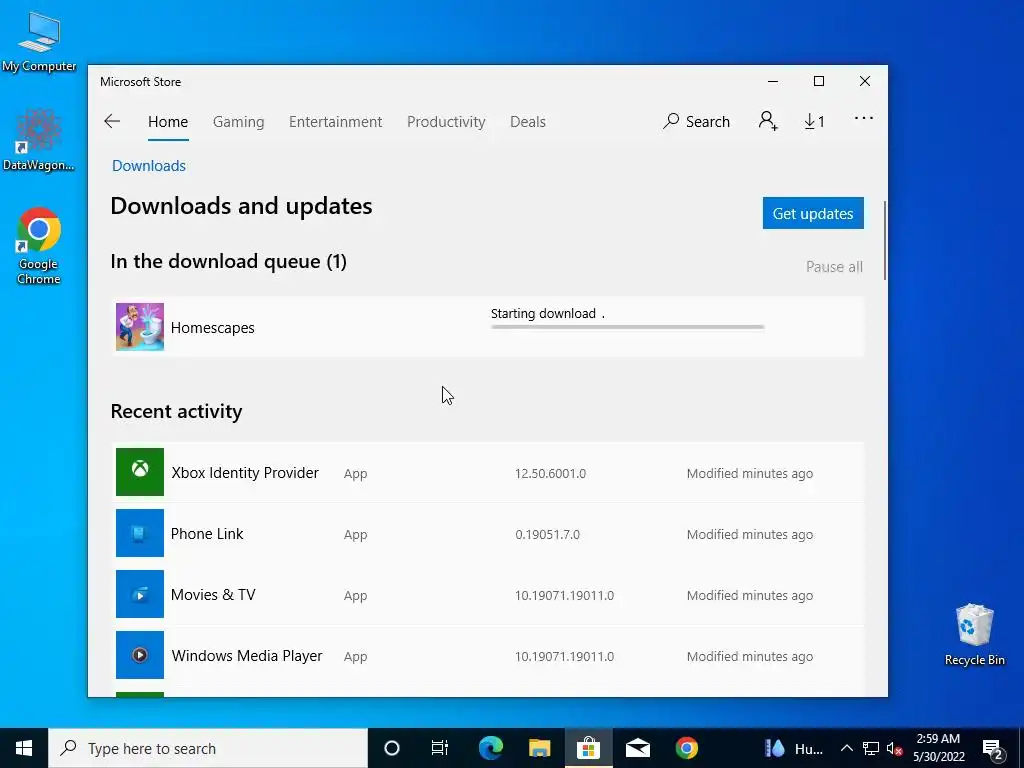Select the Homescapes name in queue
The width and height of the screenshot is (1024, 768).
click(213, 328)
